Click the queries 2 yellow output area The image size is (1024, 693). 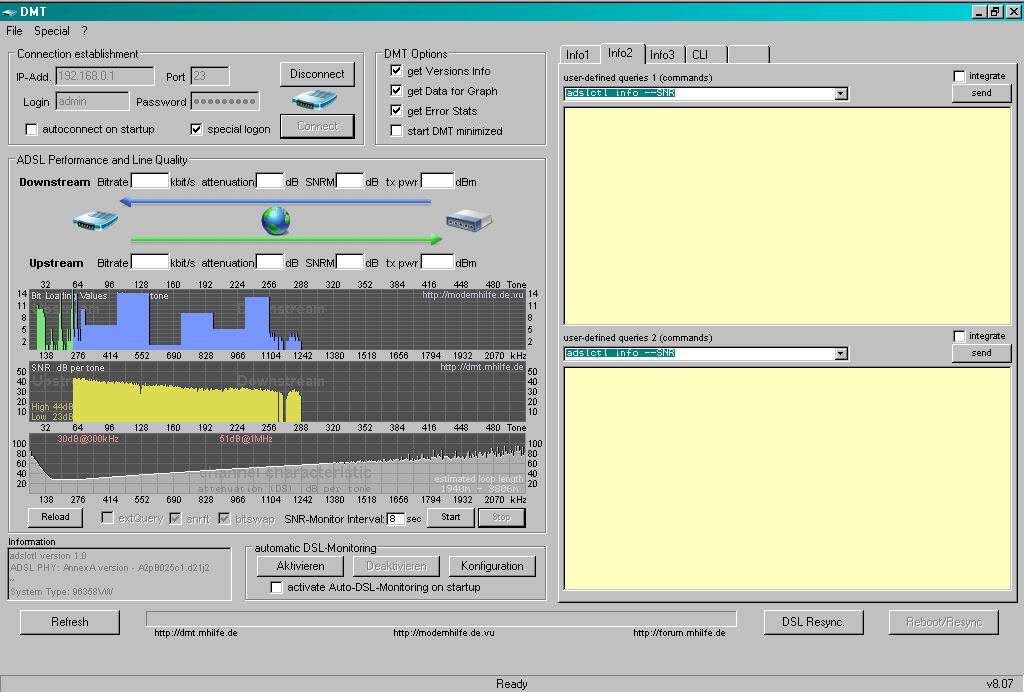(787, 479)
